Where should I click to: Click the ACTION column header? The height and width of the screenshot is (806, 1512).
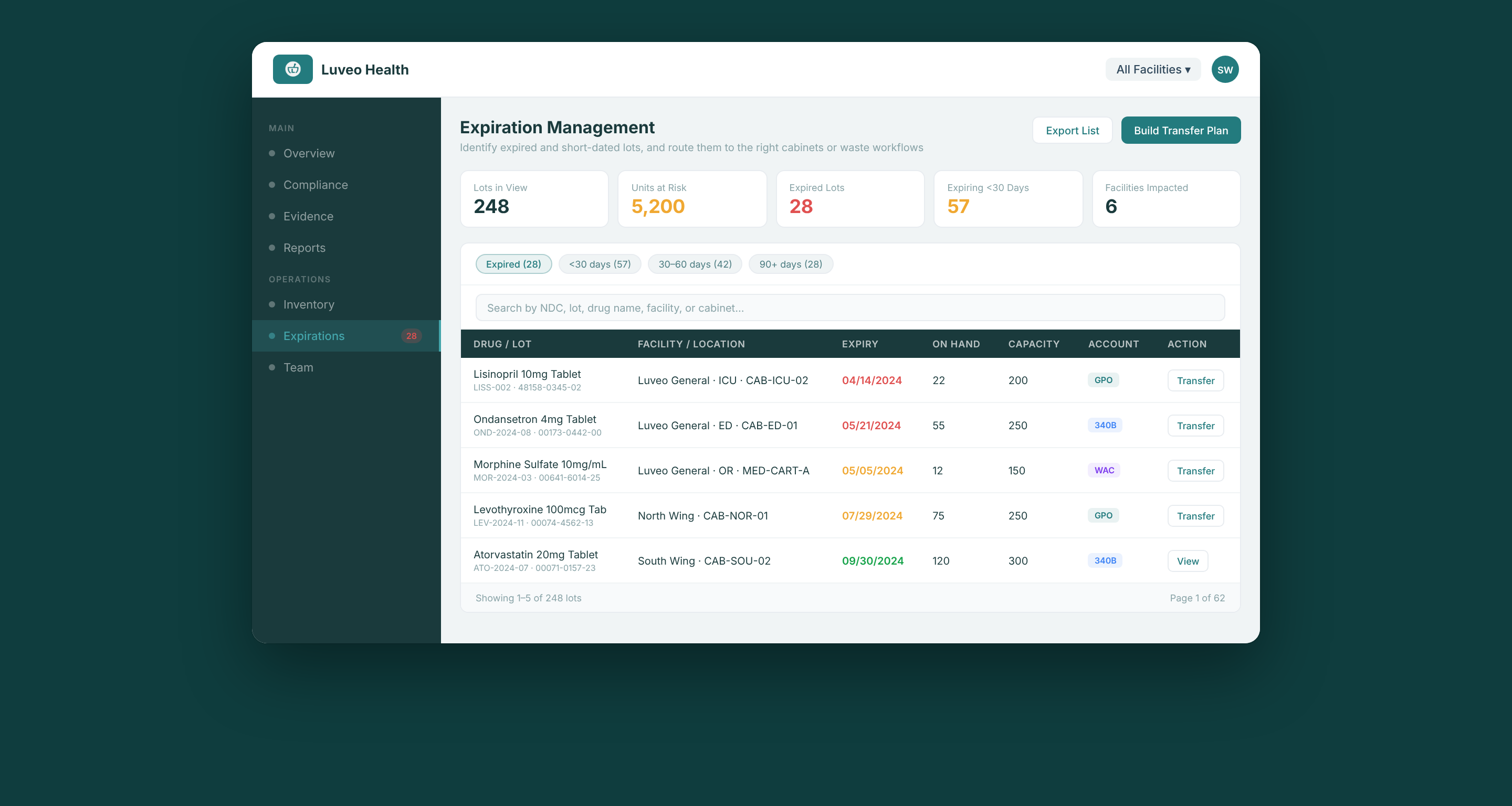click(x=1186, y=344)
